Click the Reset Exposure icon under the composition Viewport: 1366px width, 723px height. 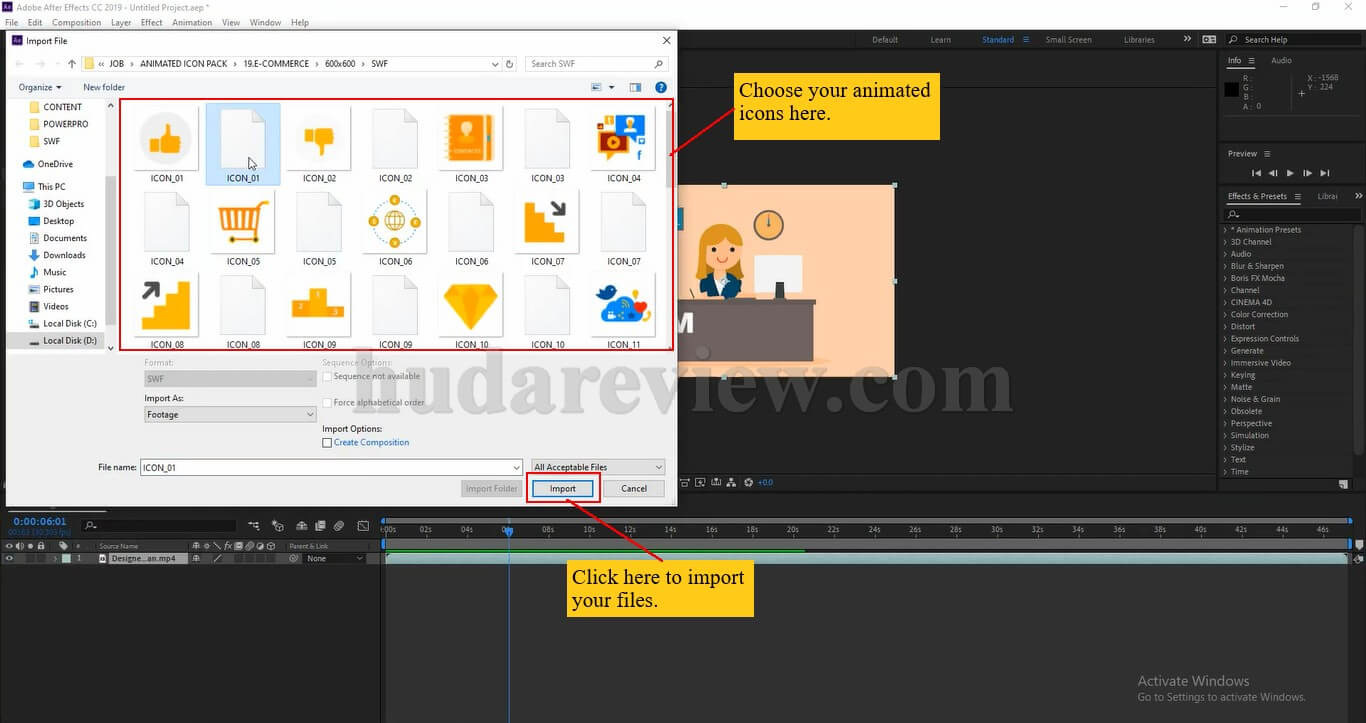[748, 482]
